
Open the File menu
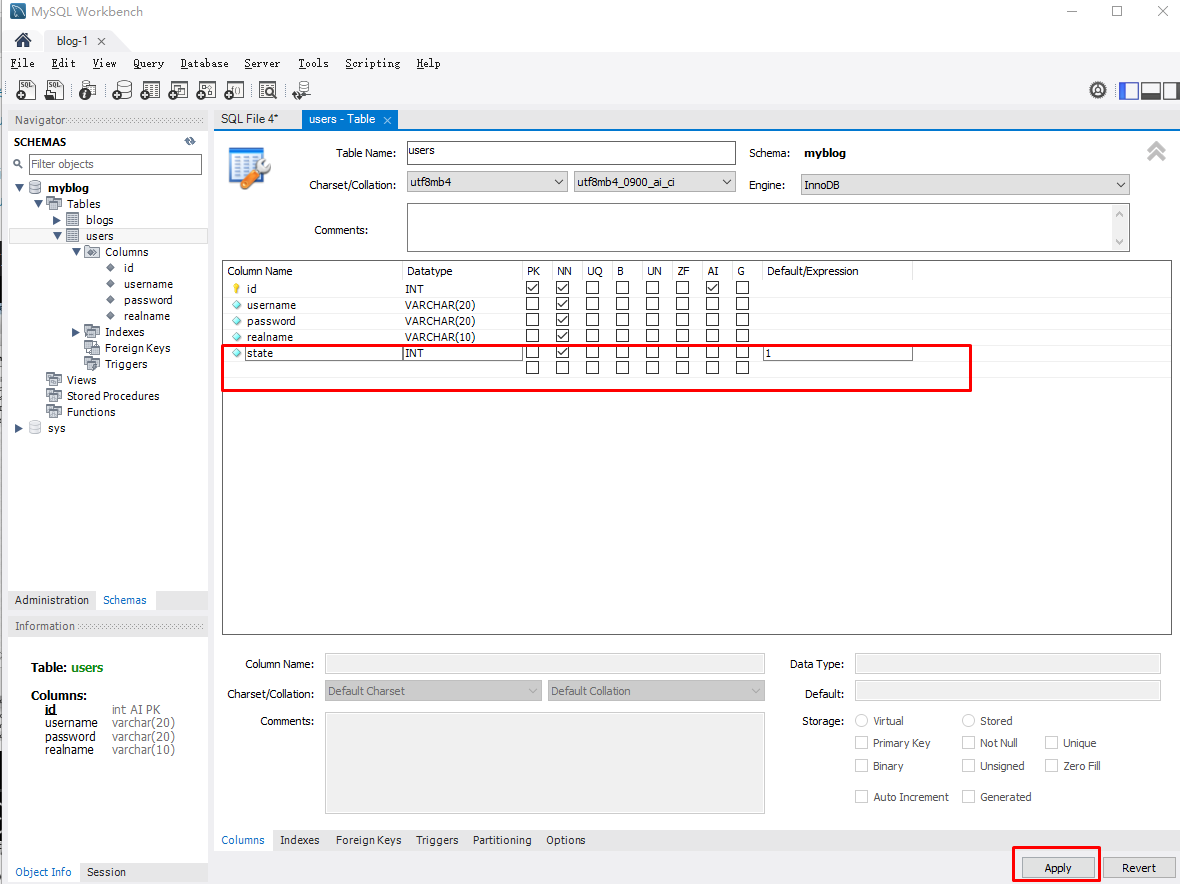point(23,63)
